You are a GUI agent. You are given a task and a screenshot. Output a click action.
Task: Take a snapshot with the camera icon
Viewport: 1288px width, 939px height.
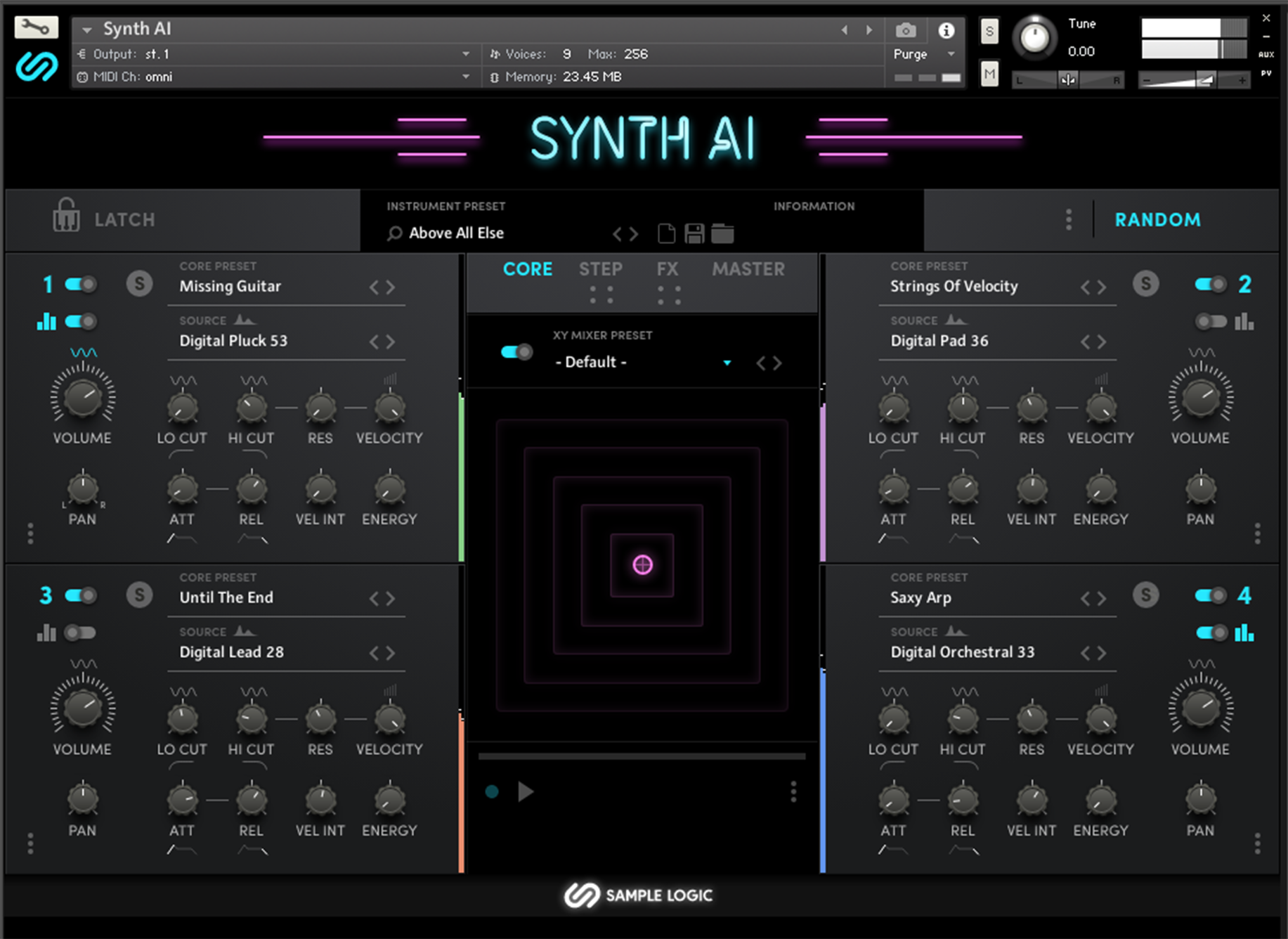(906, 30)
